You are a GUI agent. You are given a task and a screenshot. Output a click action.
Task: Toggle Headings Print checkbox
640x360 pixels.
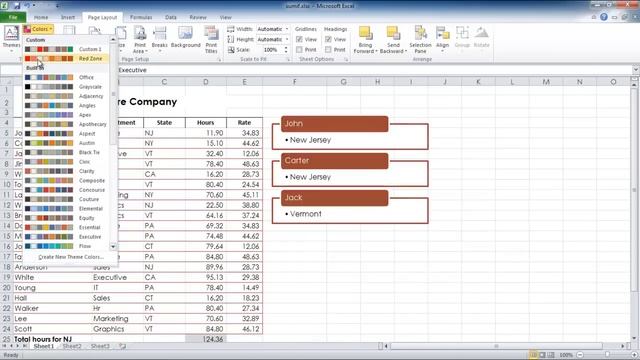pos(328,50)
